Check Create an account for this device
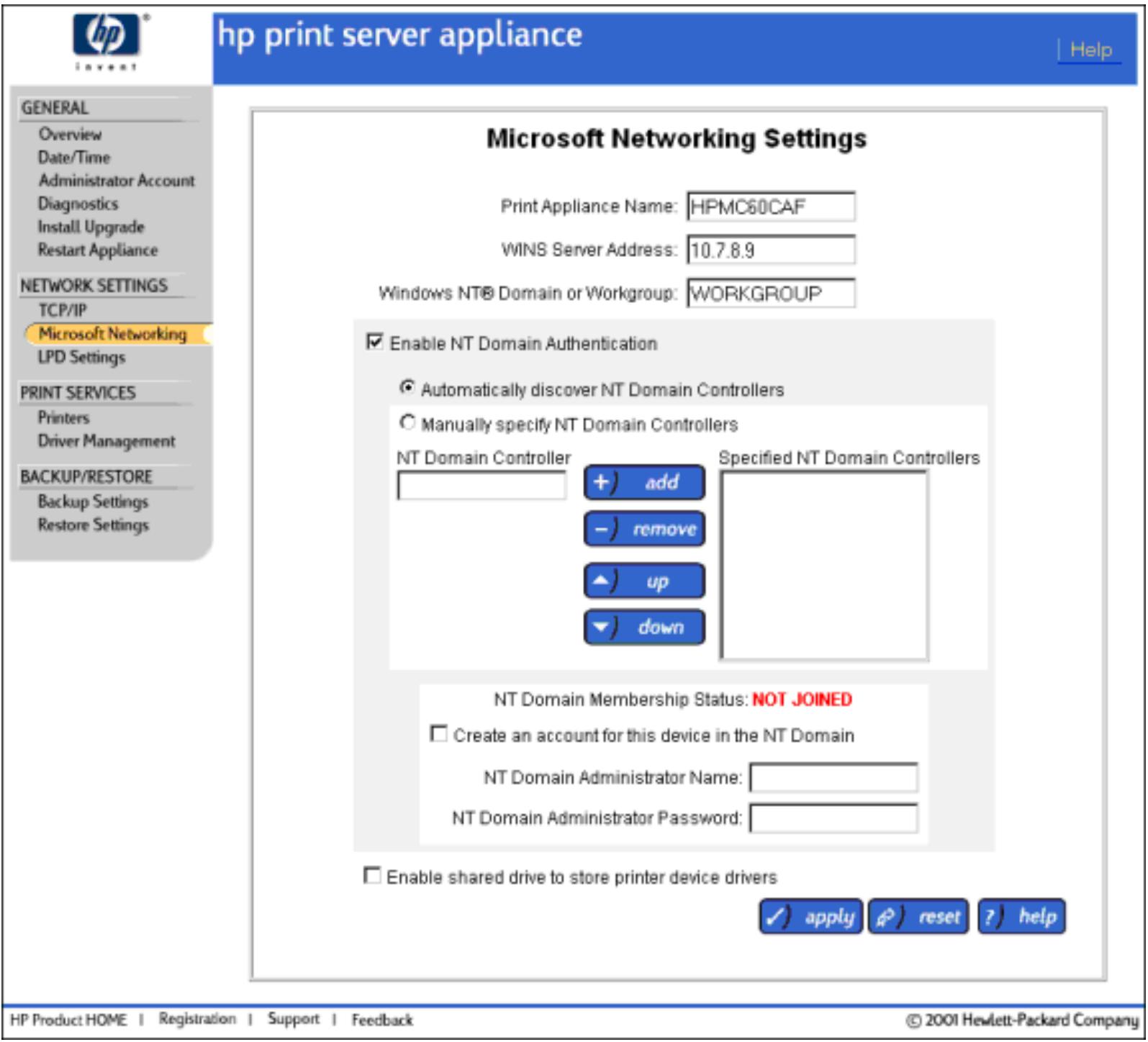 438,733
